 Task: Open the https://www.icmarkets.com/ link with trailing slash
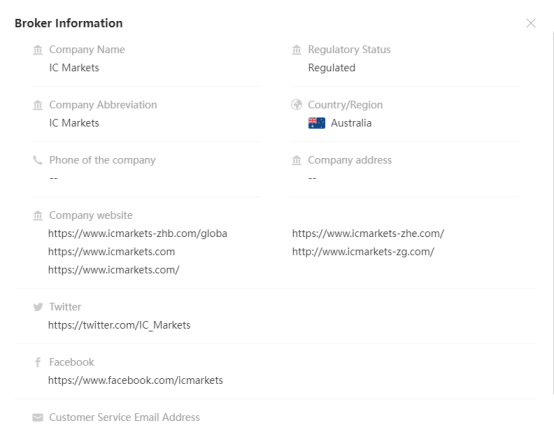(x=114, y=270)
